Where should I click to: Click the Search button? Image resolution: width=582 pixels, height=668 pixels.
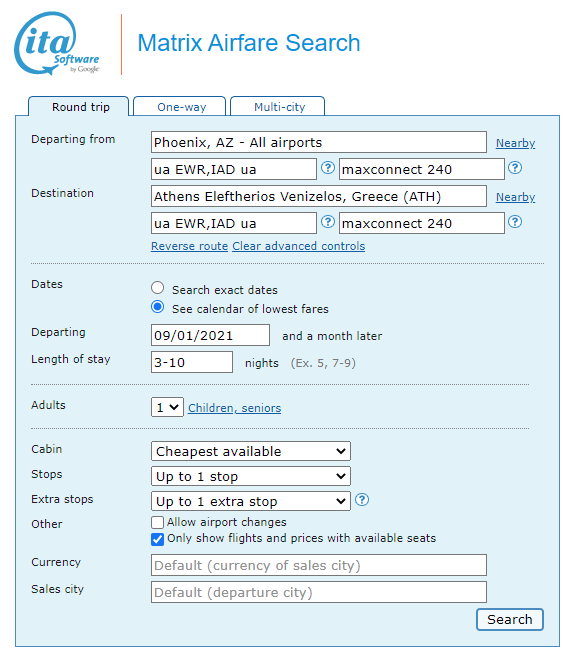coord(510,619)
